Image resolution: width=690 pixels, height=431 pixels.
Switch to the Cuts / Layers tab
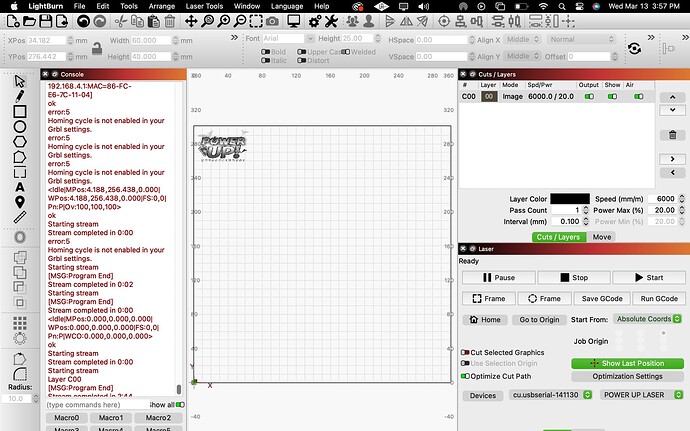point(558,237)
